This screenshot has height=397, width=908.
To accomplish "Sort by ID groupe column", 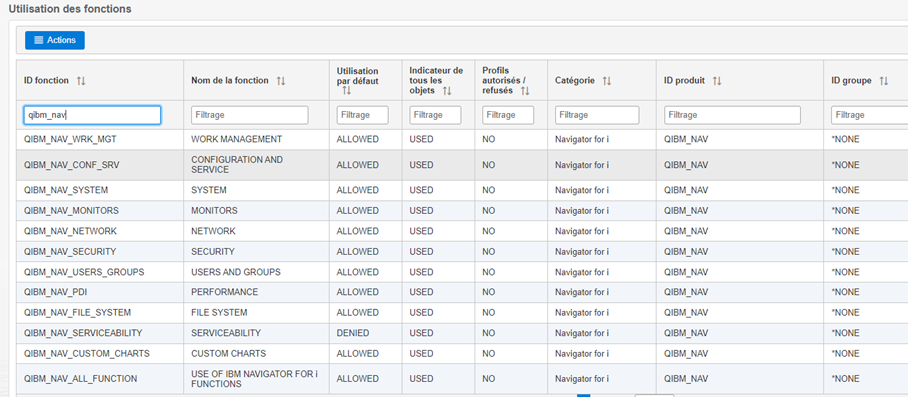I will click(x=884, y=81).
